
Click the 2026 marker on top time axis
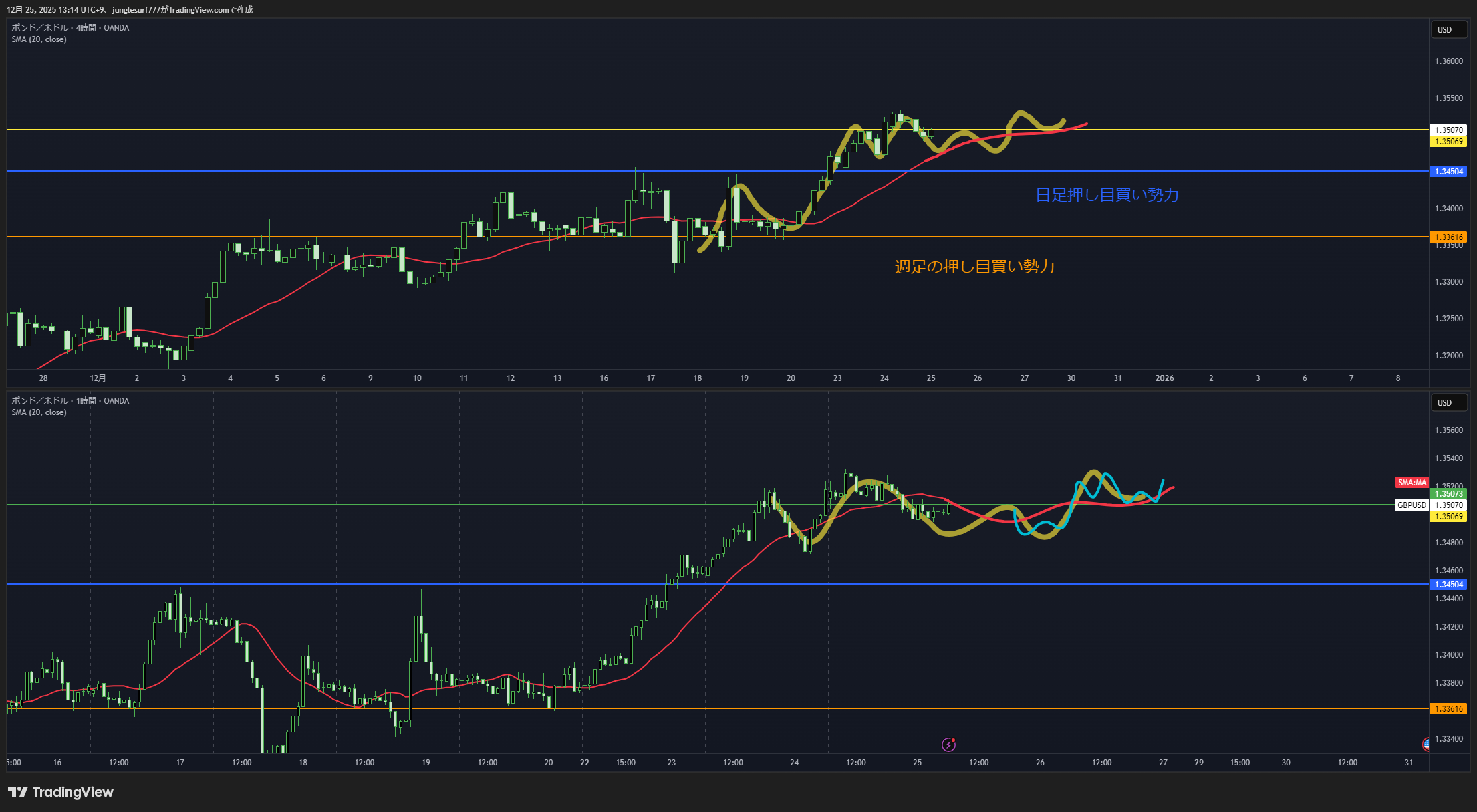tap(1164, 378)
